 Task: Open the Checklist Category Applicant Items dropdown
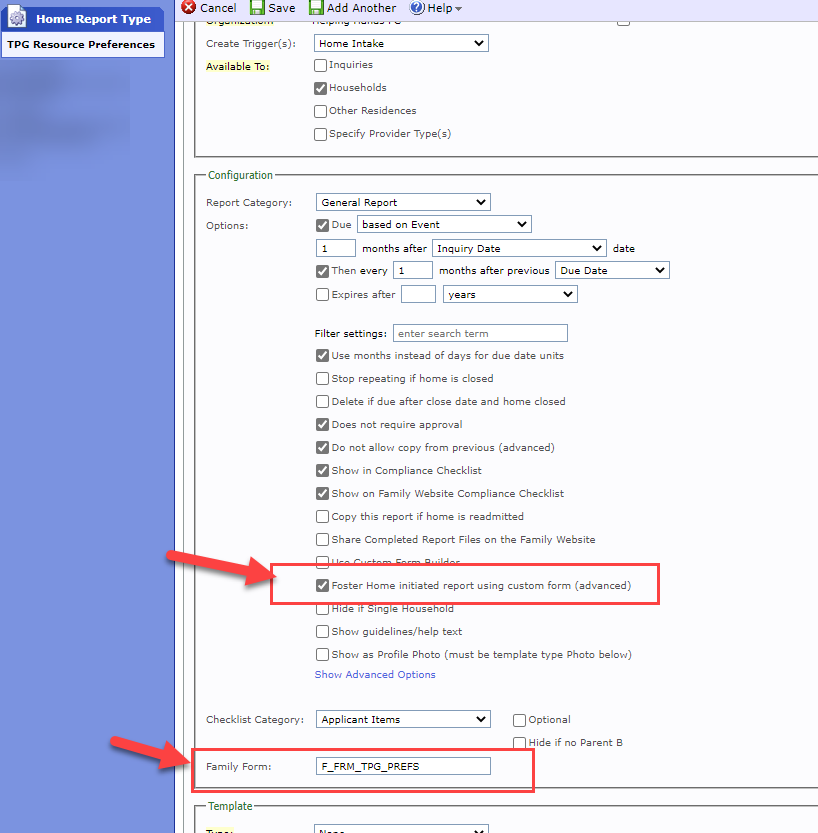(x=403, y=719)
